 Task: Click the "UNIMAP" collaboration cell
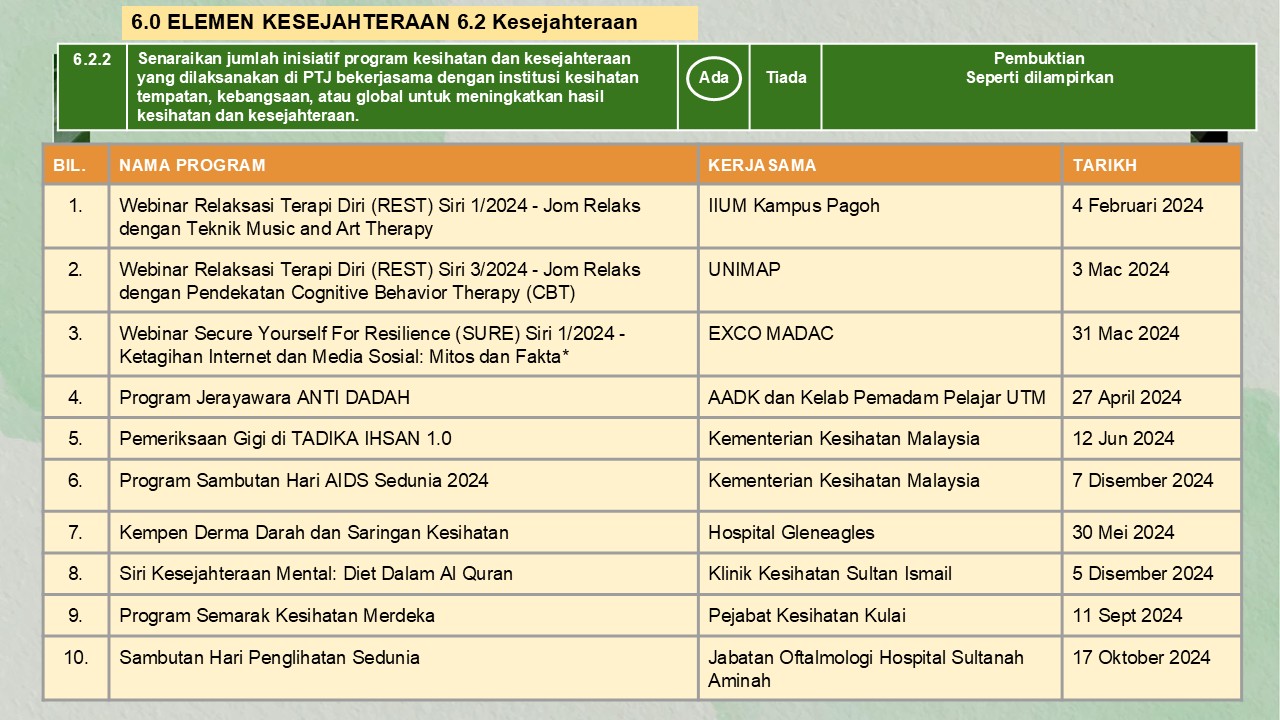click(744, 270)
